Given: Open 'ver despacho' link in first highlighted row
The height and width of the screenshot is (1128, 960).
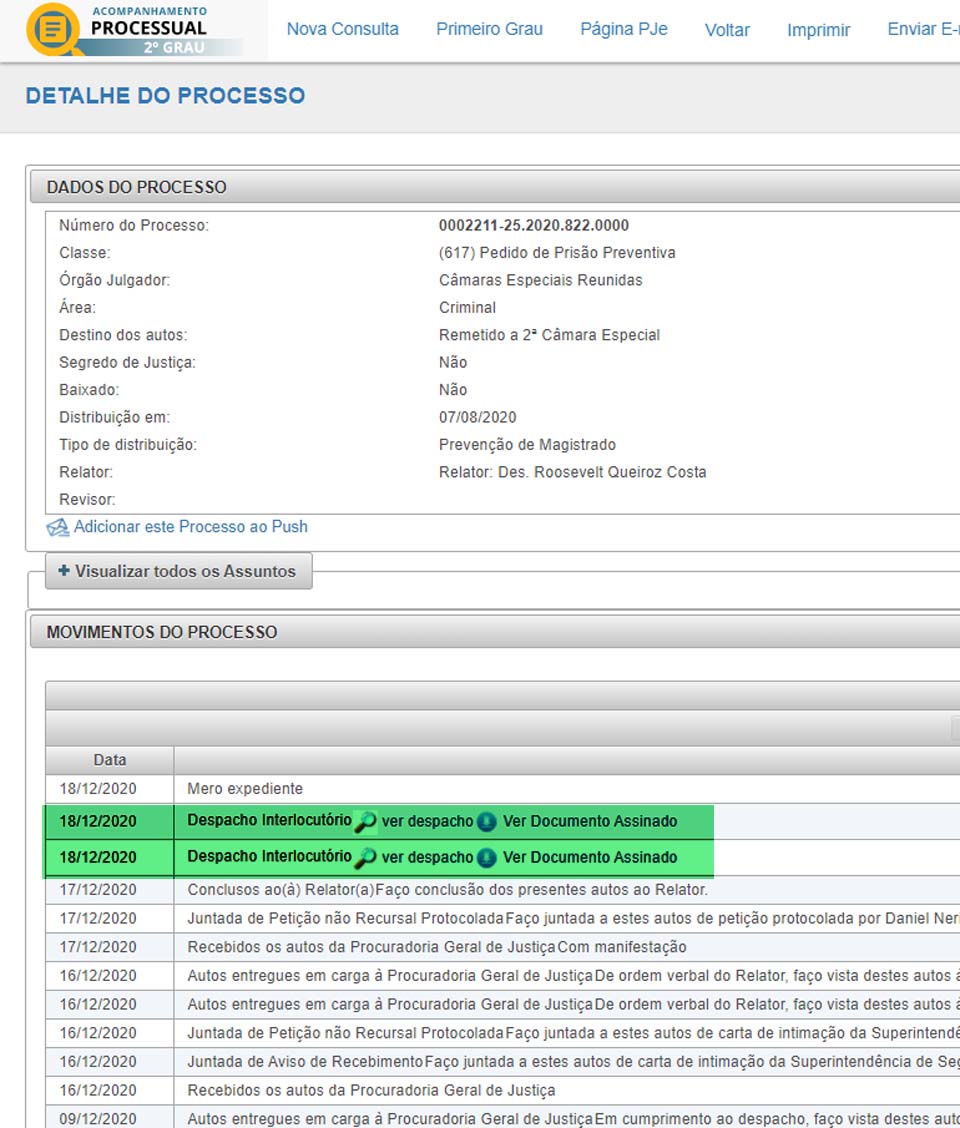Looking at the screenshot, I should (427, 821).
